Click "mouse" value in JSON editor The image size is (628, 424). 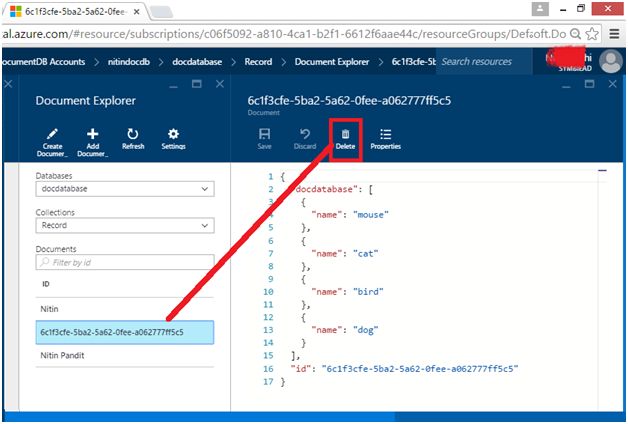(x=370, y=215)
